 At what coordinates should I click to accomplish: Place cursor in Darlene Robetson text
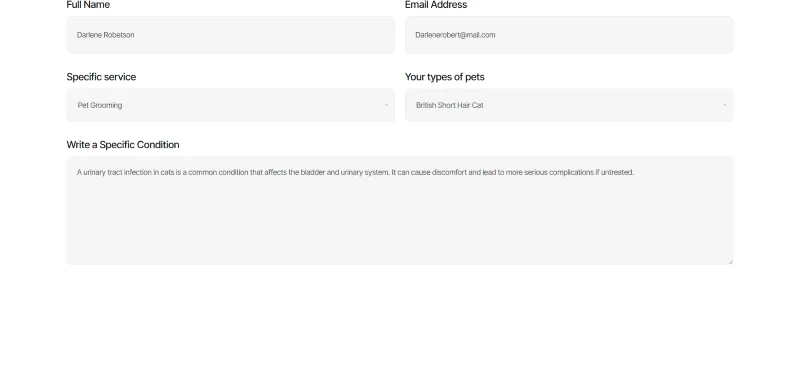pos(106,35)
